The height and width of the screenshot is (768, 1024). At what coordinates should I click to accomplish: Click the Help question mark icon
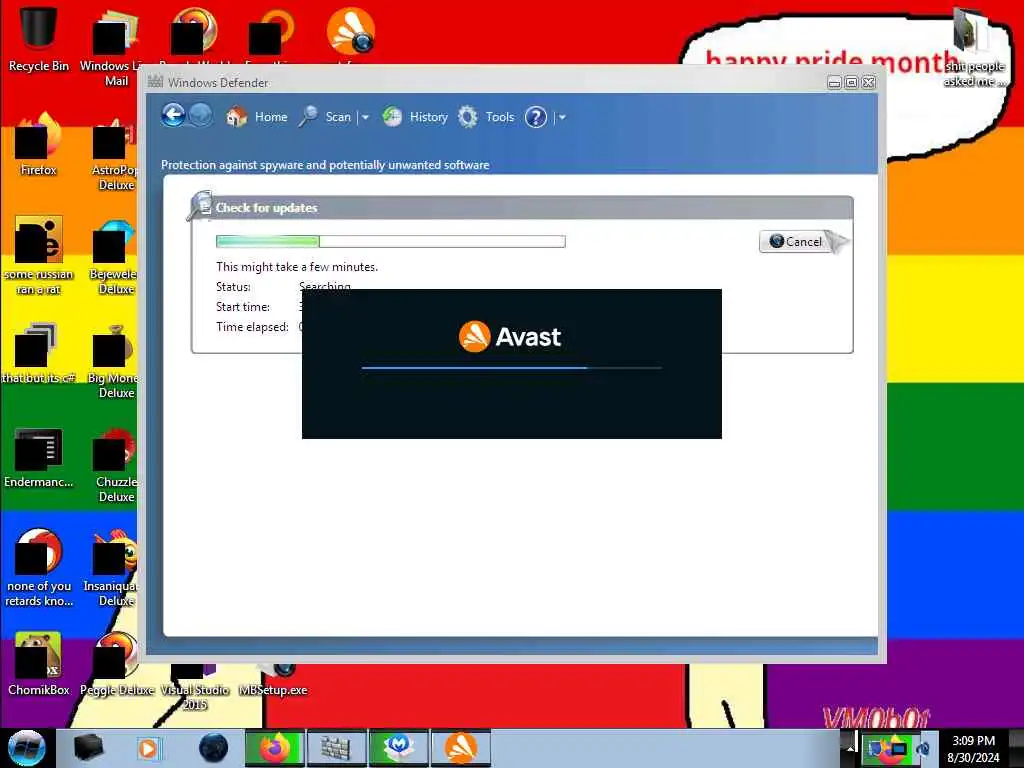click(536, 118)
